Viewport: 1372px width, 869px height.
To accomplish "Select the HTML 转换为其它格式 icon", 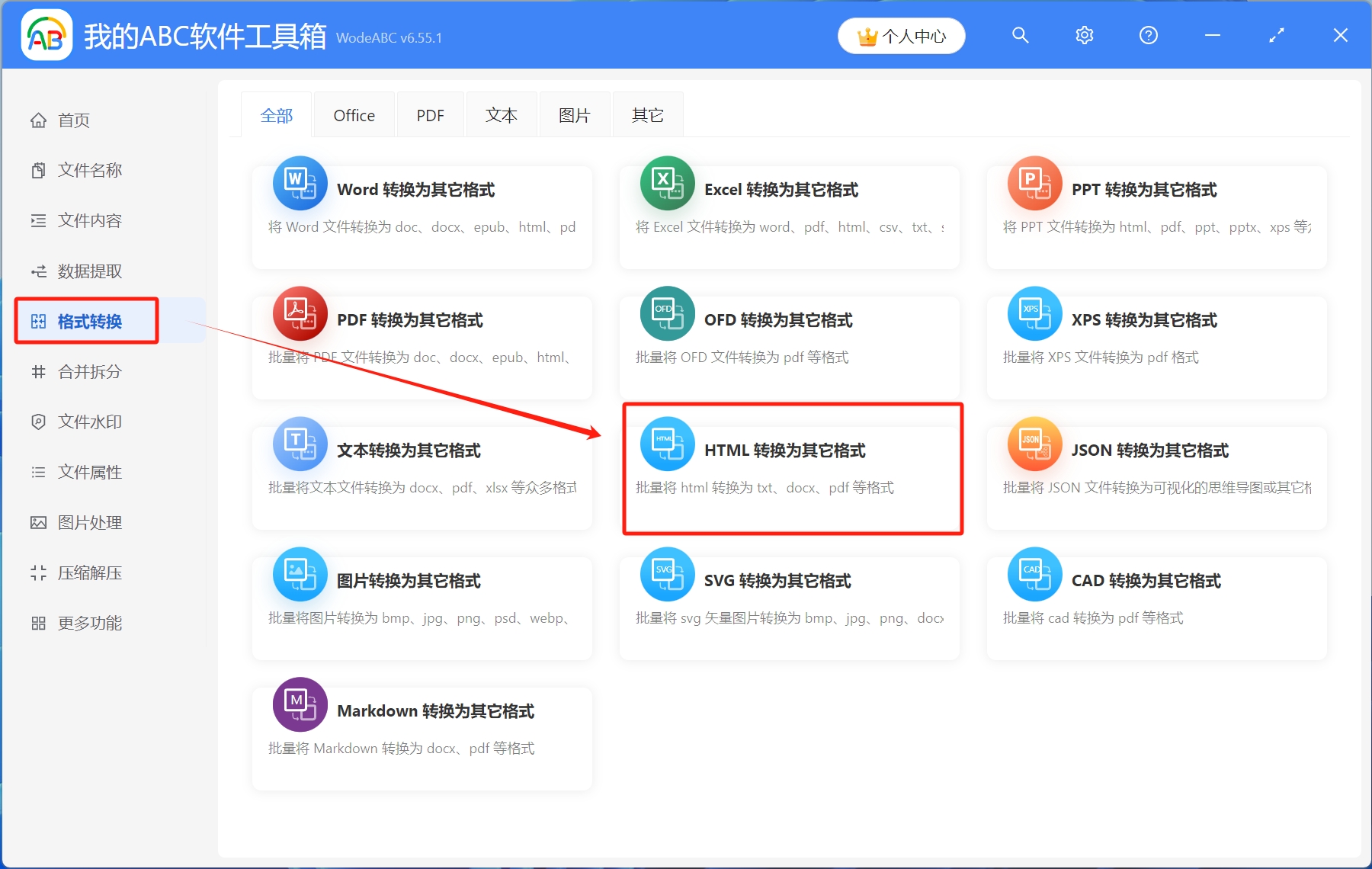I will (x=667, y=444).
